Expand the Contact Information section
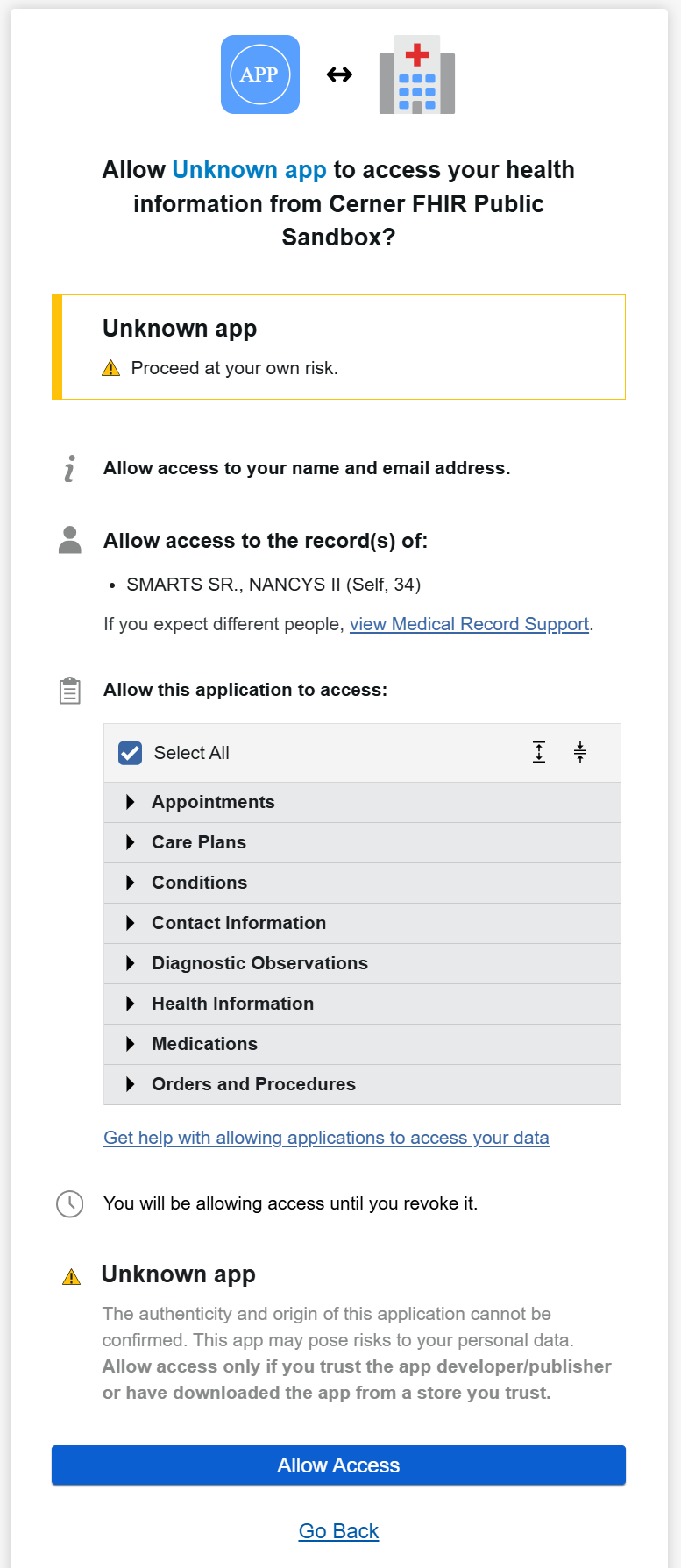The height and width of the screenshot is (1568, 681). (362, 923)
